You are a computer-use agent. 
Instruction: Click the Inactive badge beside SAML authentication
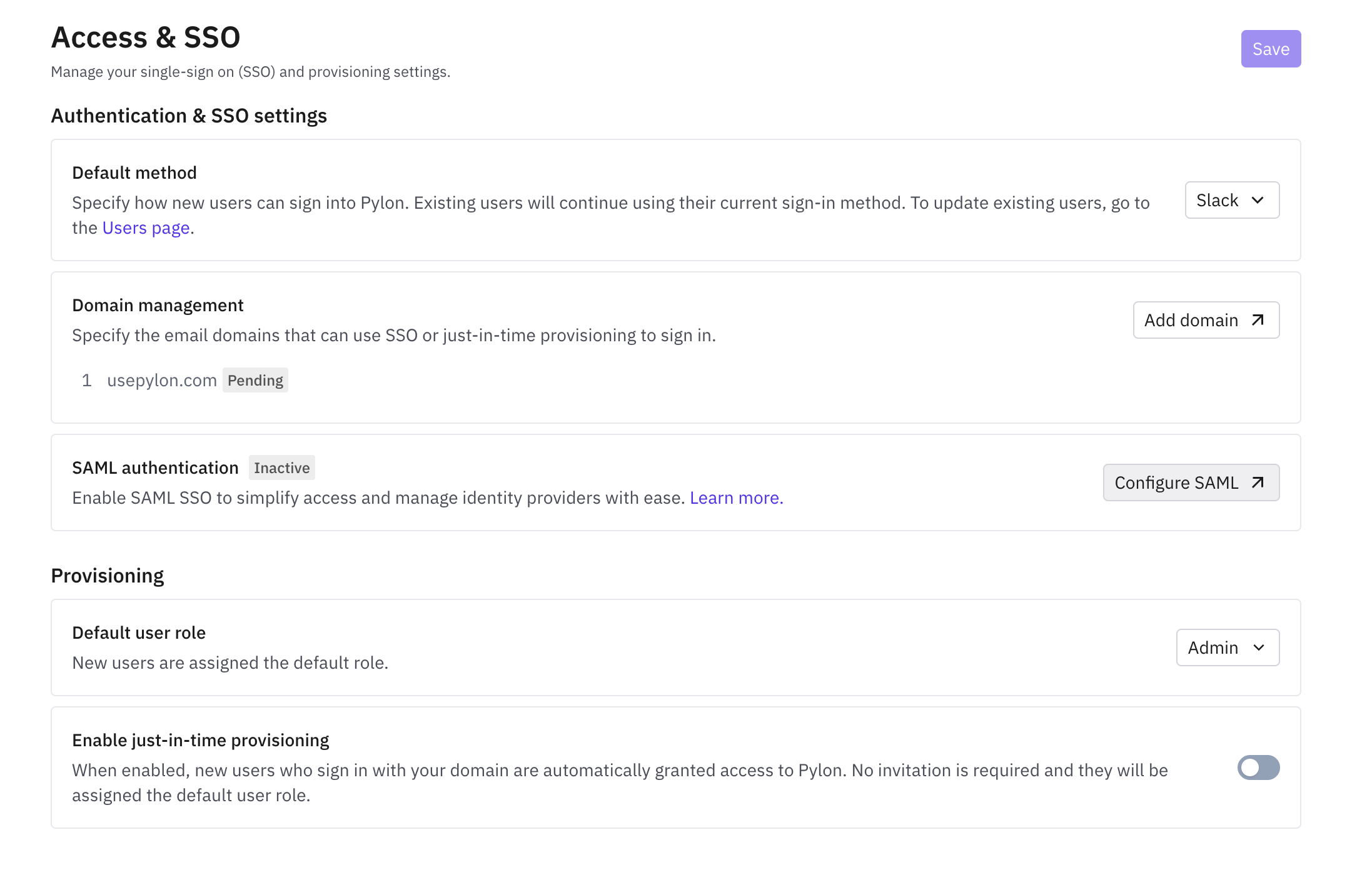point(281,467)
